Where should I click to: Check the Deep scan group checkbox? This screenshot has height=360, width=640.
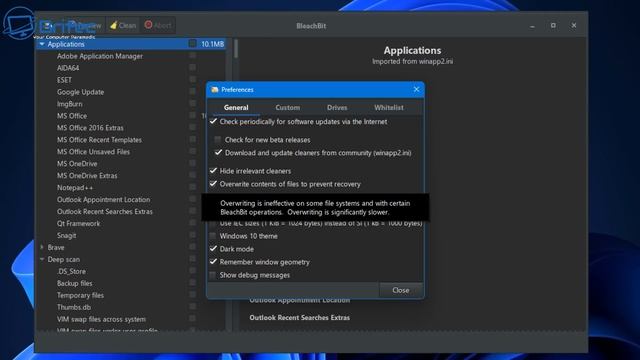pyautogui.click(x=193, y=259)
